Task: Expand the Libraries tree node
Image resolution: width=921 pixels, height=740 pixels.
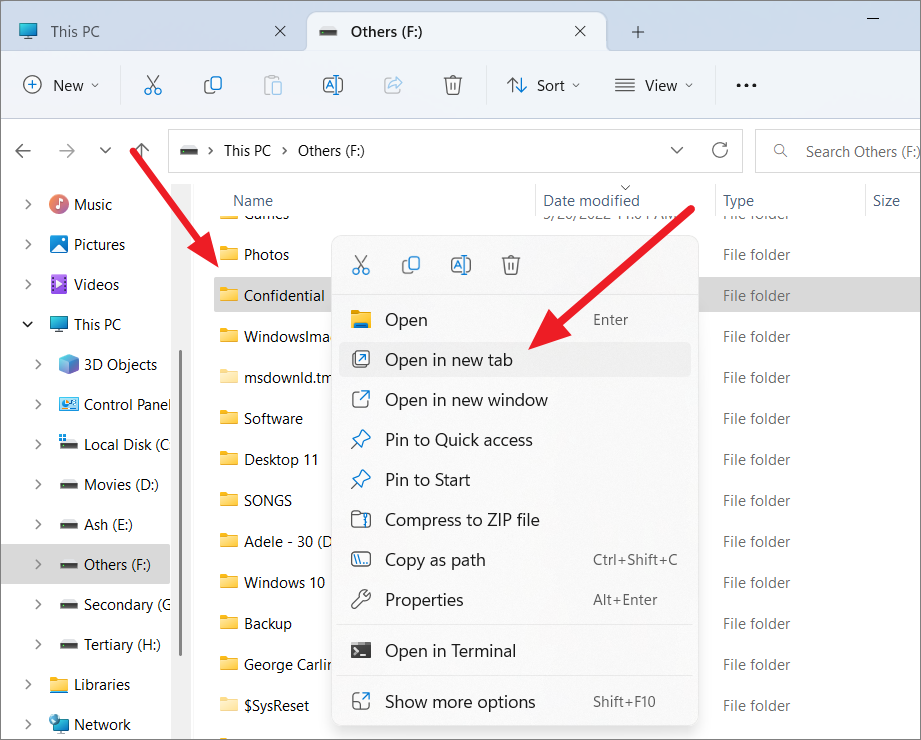Action: coord(28,684)
